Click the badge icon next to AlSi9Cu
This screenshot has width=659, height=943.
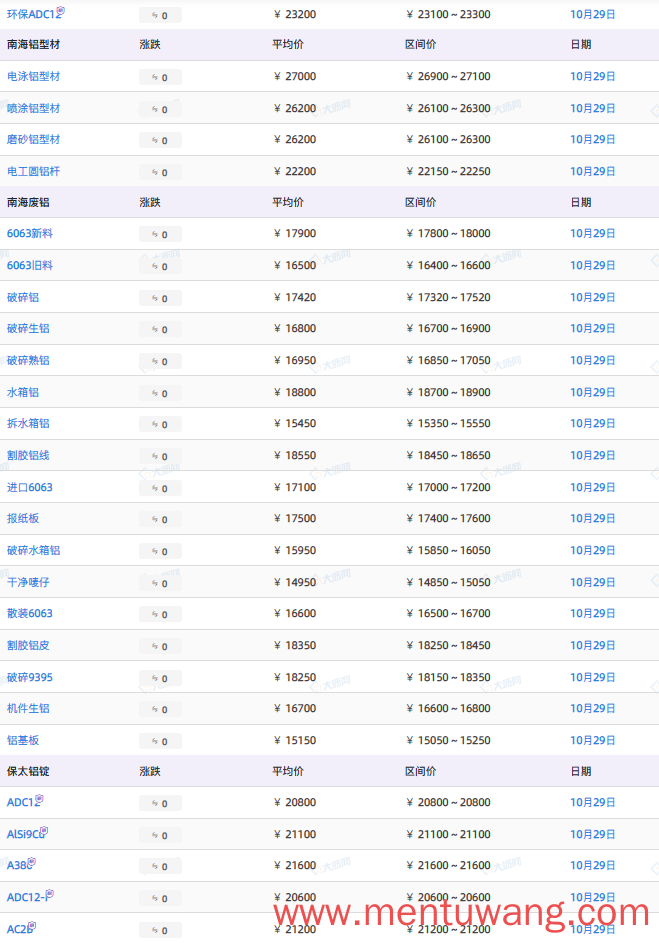pyautogui.click(x=44, y=831)
